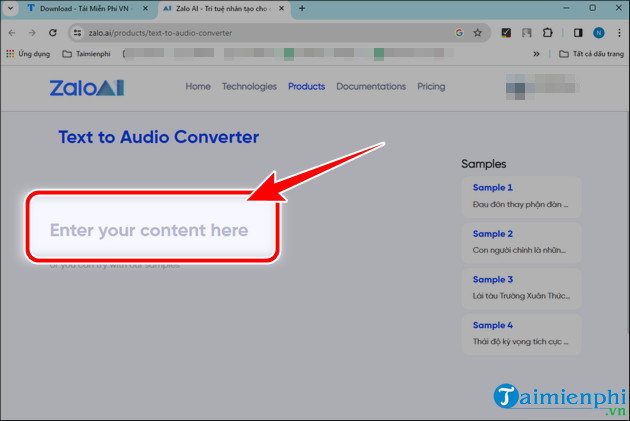Click the address bar URL zalo.ai/products
The height and width of the screenshot is (421, 630).
[160, 33]
